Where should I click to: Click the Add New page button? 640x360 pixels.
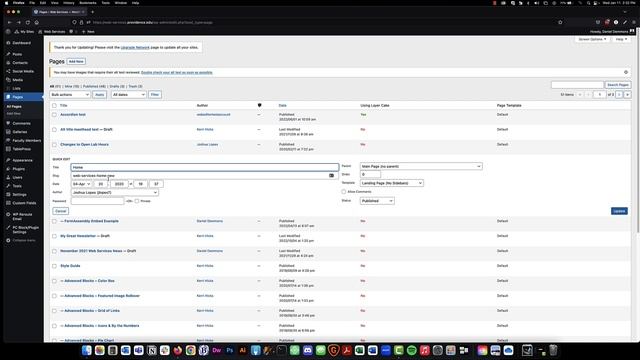coord(76,62)
